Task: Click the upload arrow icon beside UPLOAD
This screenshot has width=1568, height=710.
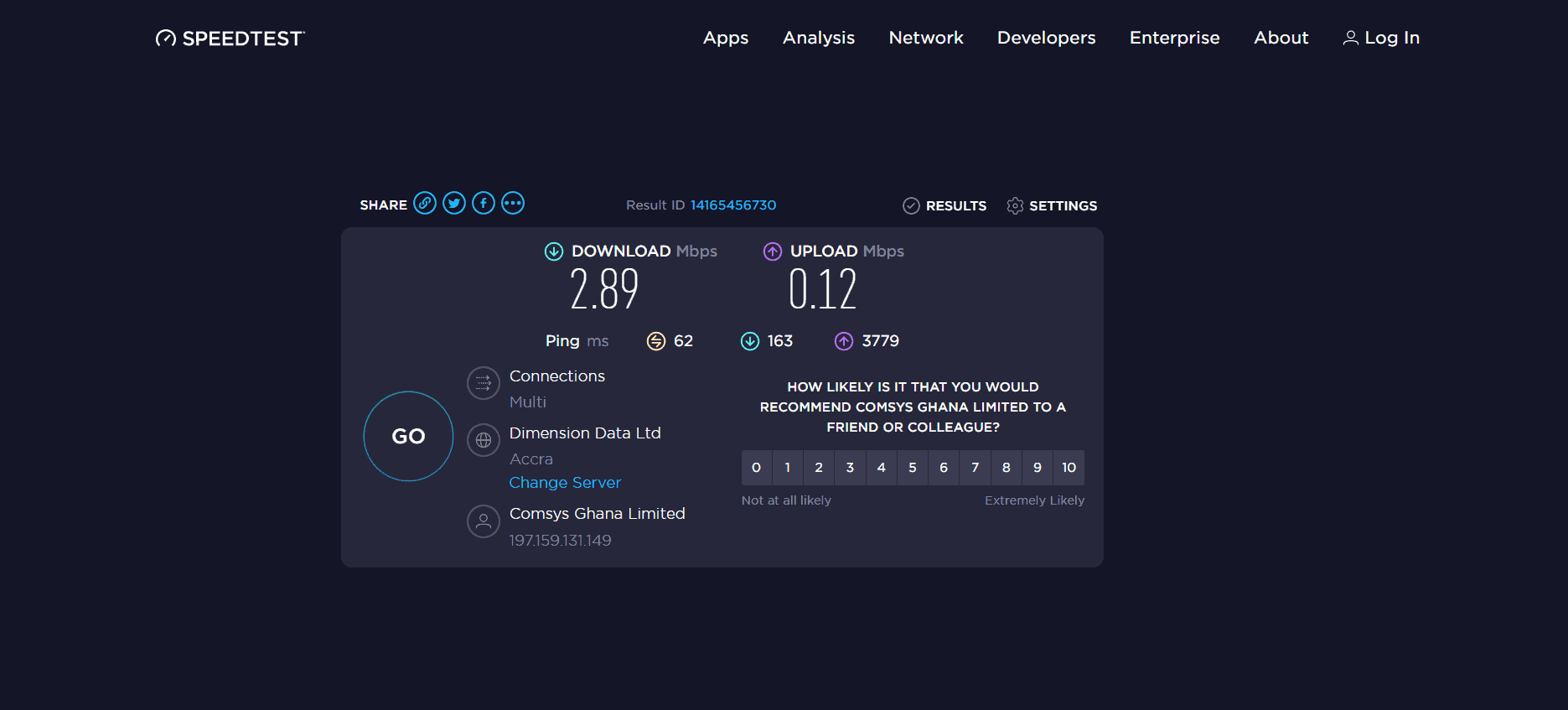Action: pos(773,251)
